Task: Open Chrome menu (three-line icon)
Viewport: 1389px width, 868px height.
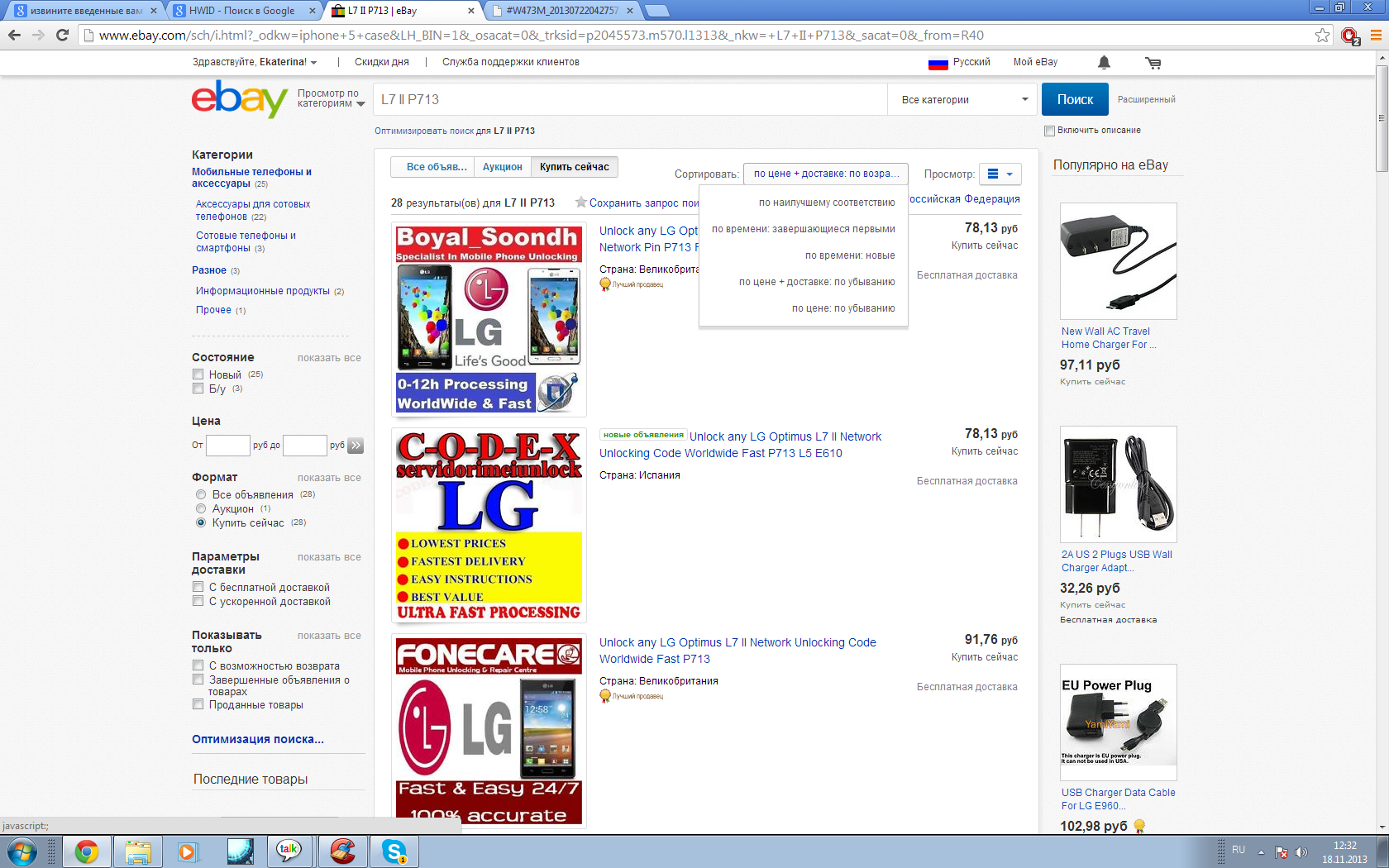Action: (x=1376, y=35)
